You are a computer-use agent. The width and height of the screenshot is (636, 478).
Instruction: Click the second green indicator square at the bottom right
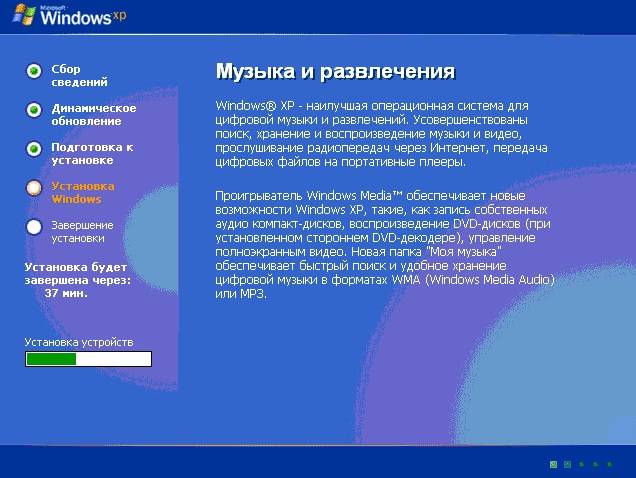tap(567, 464)
